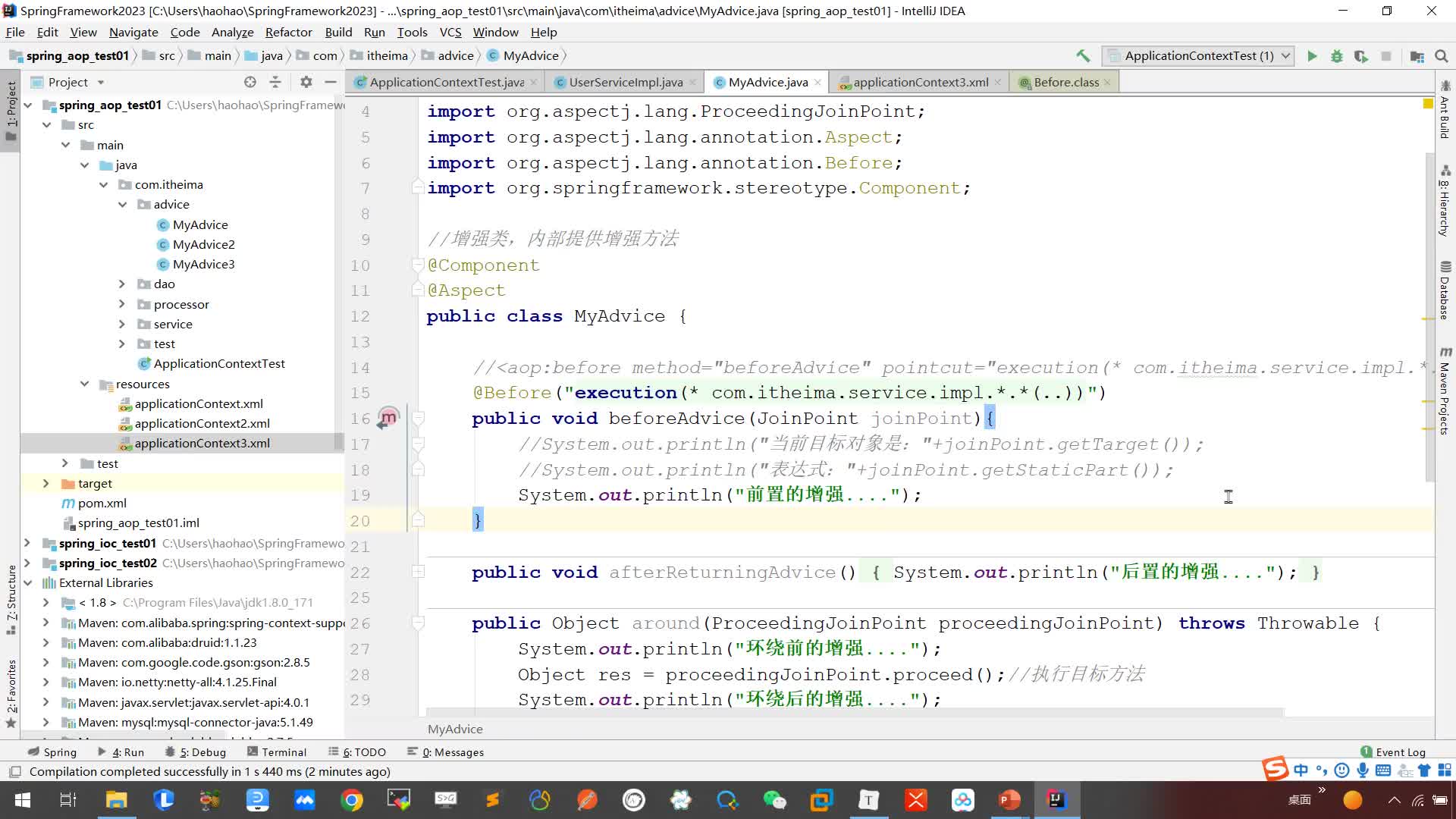Open the ApplicationContextTest run configuration dropdown
The image size is (1456, 819).
click(1198, 55)
